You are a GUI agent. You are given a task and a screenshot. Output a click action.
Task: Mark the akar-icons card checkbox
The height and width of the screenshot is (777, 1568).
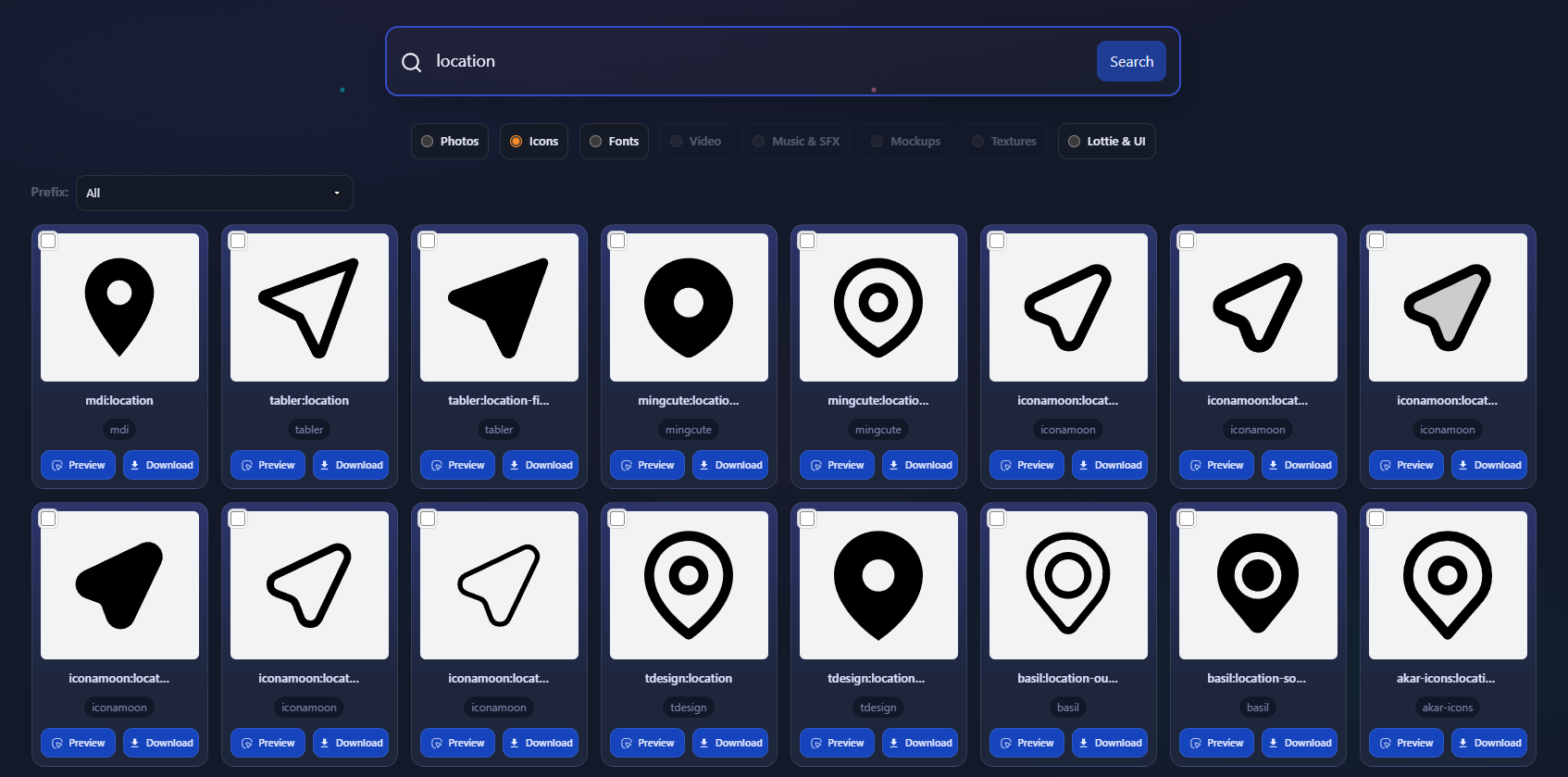click(x=1376, y=519)
